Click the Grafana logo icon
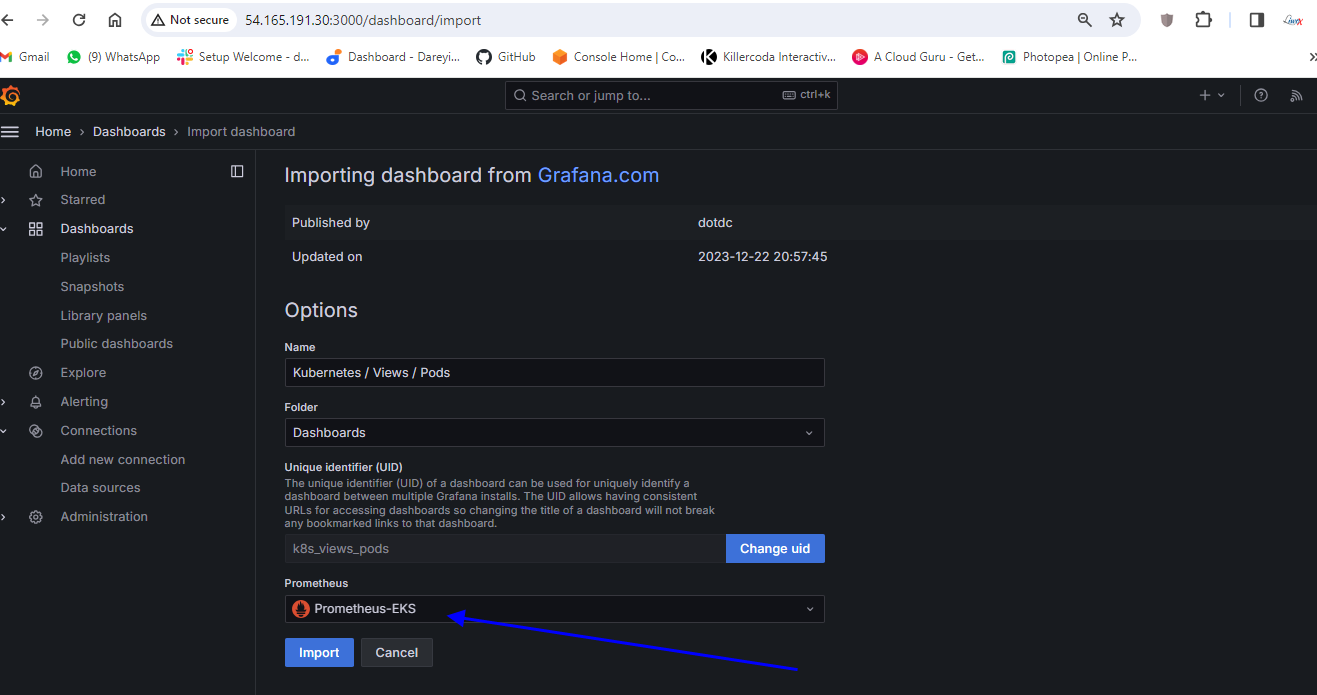This screenshot has height=695, width=1317. point(11,96)
